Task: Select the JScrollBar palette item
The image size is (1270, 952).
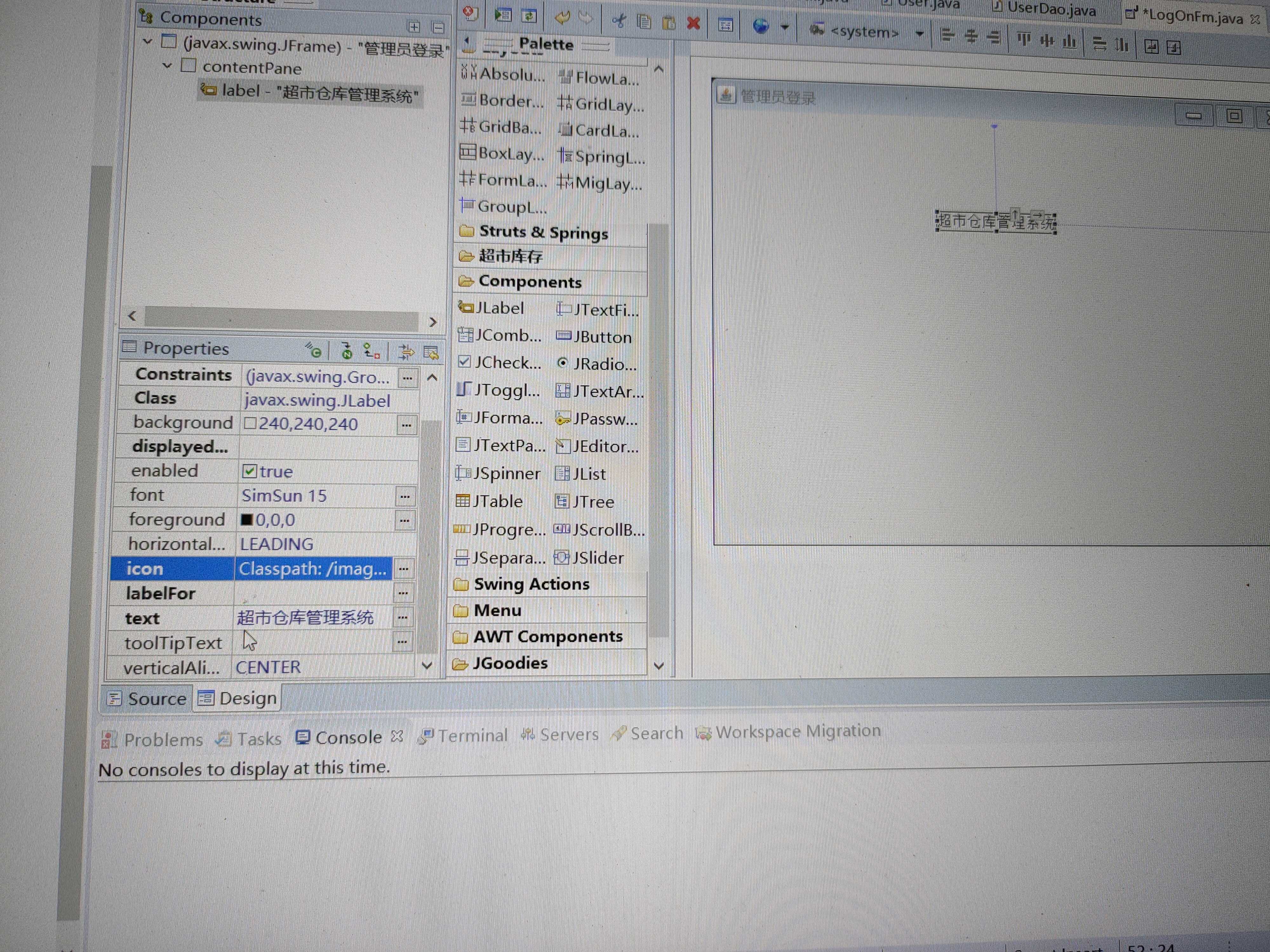Action: (x=599, y=530)
